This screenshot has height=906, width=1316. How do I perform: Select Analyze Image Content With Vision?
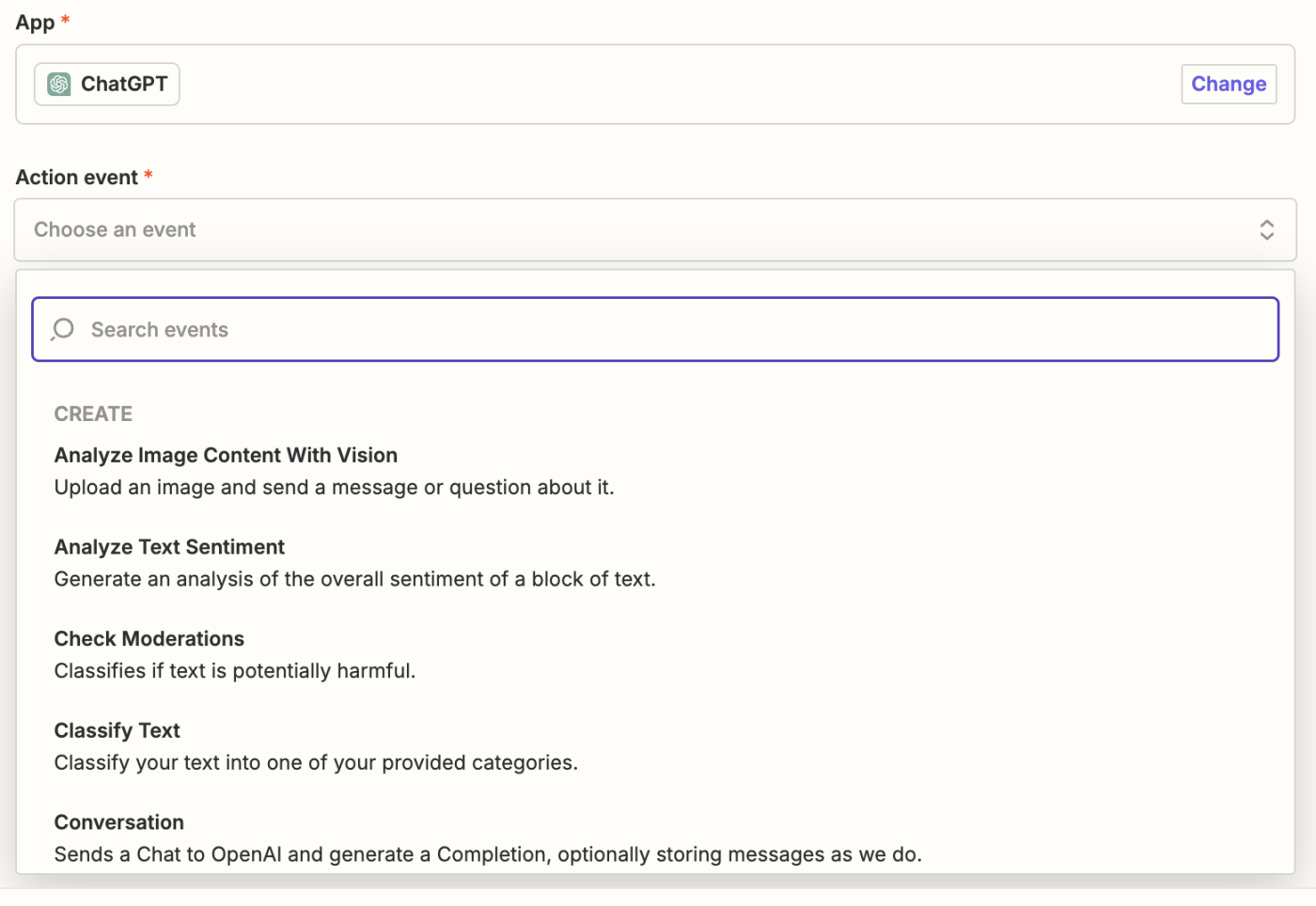pyautogui.click(x=226, y=456)
